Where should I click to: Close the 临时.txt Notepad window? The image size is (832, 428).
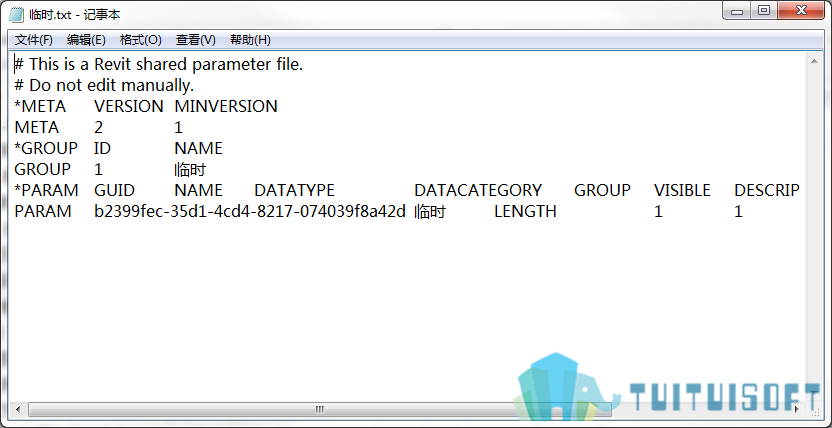tap(800, 11)
